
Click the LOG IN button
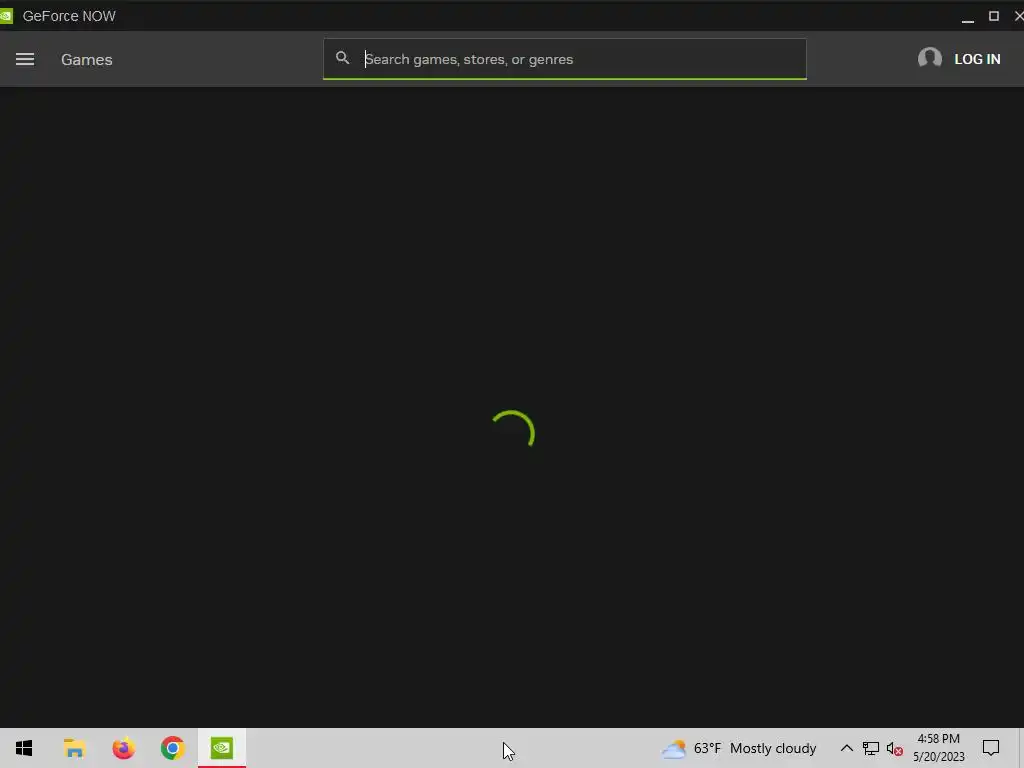pos(977,59)
